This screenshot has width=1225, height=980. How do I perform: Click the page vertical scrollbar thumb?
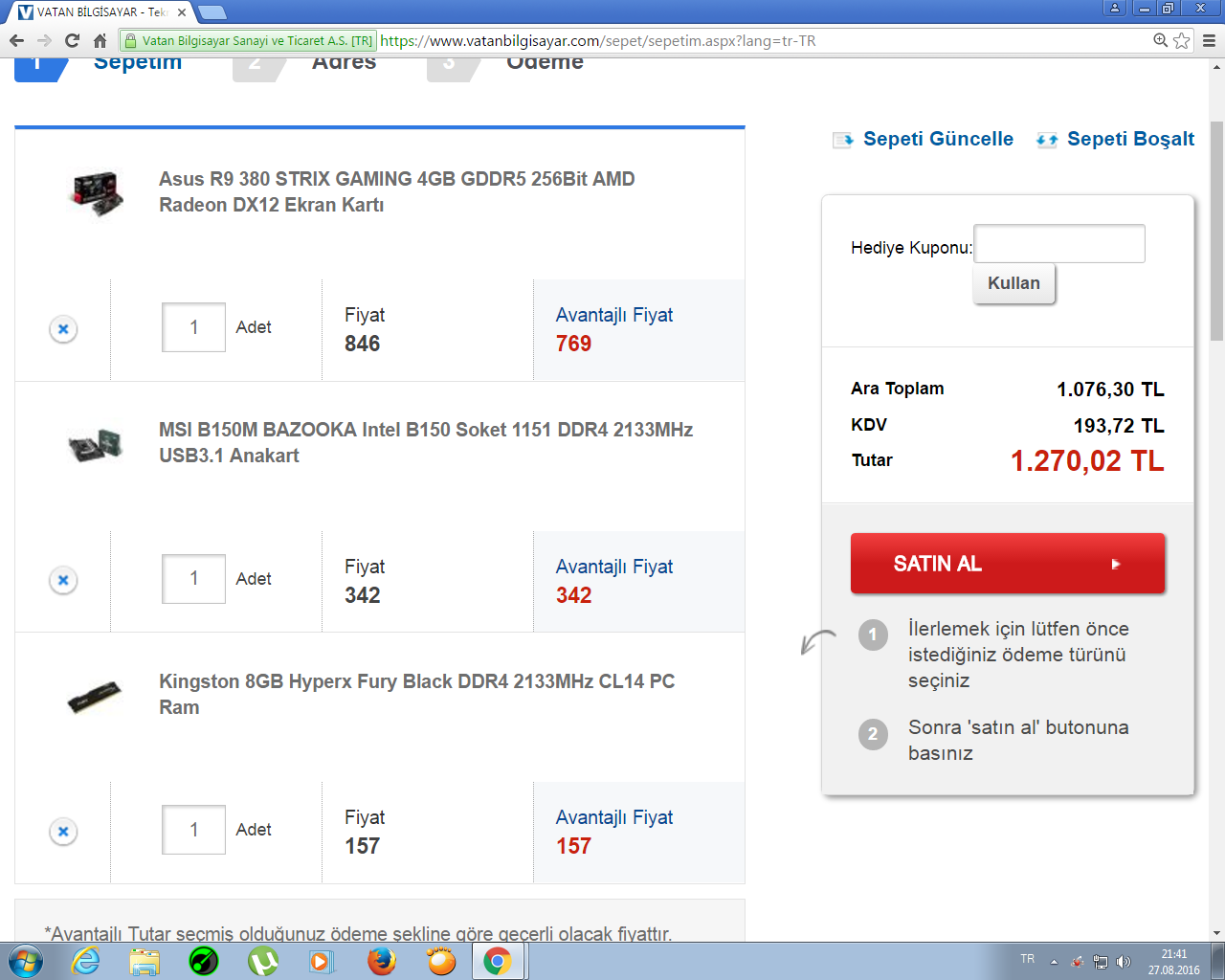(1216, 230)
